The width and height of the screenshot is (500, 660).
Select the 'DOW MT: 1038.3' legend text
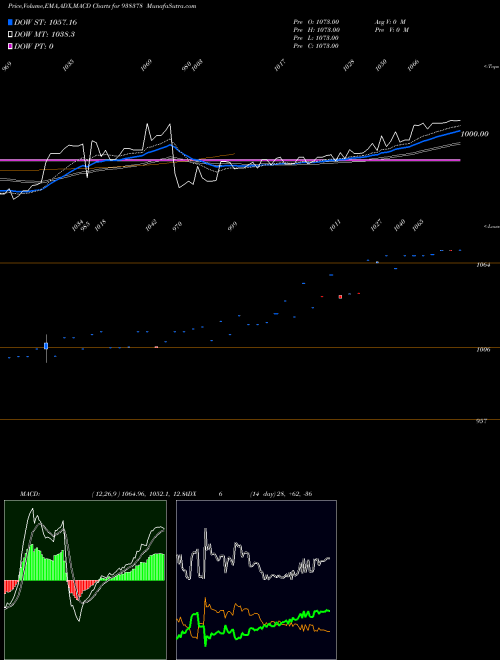pyautogui.click(x=44, y=34)
